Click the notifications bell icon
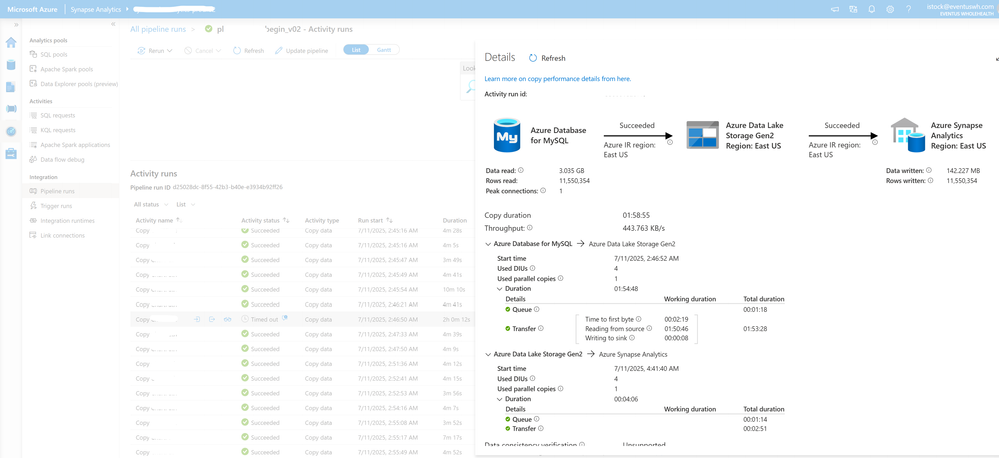 [x=871, y=9]
